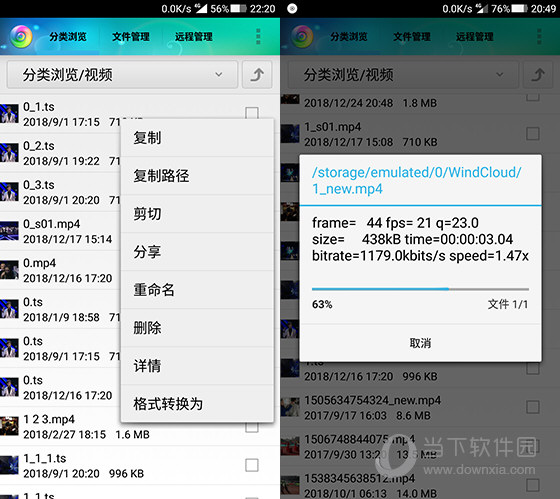560x499 pixels.
Task: Open thumbnail of 0.mp4 video
Action: coord(9,270)
